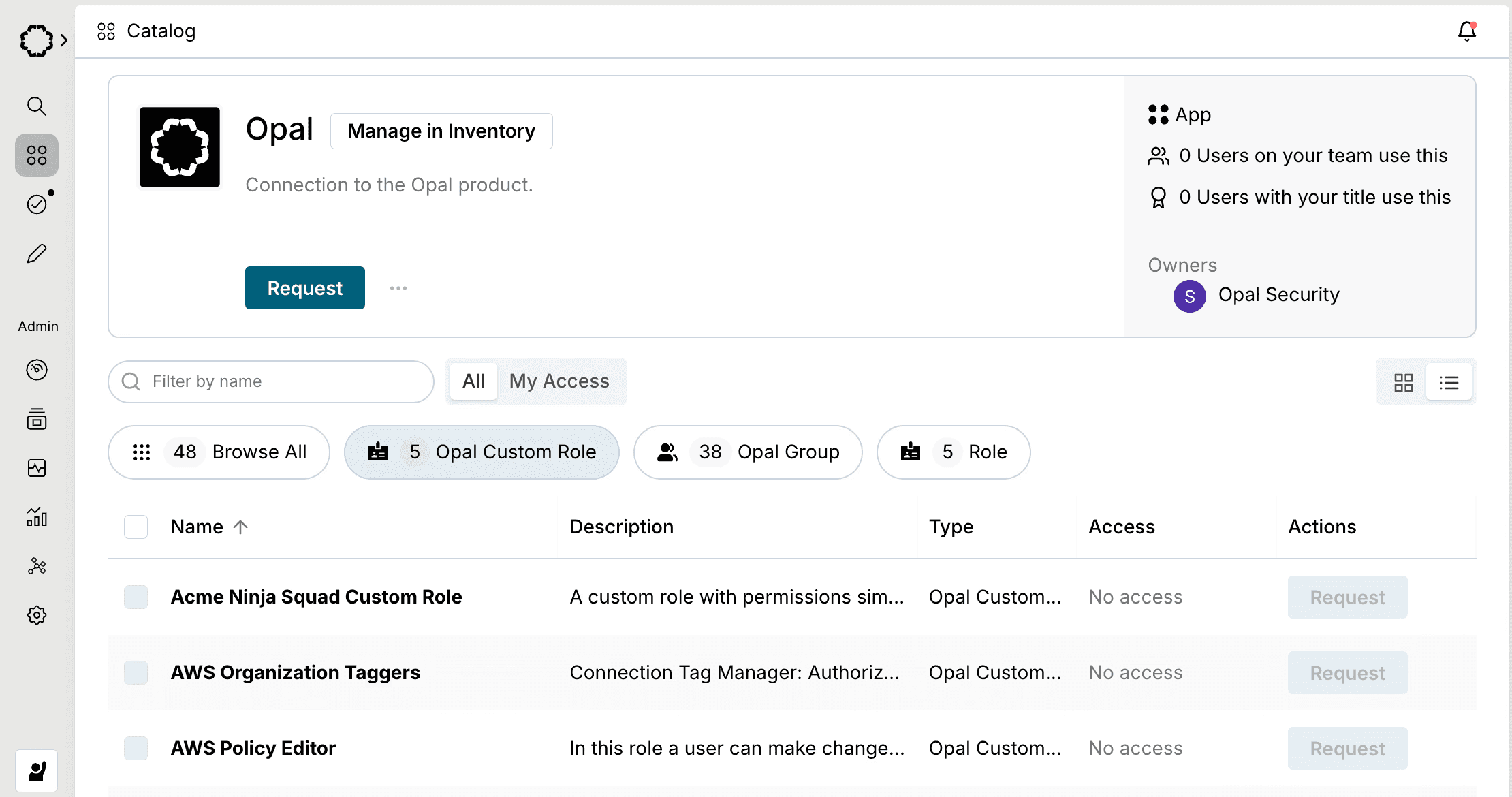Switch to list view layout
This screenshot has height=797, width=1512.
click(x=1449, y=382)
